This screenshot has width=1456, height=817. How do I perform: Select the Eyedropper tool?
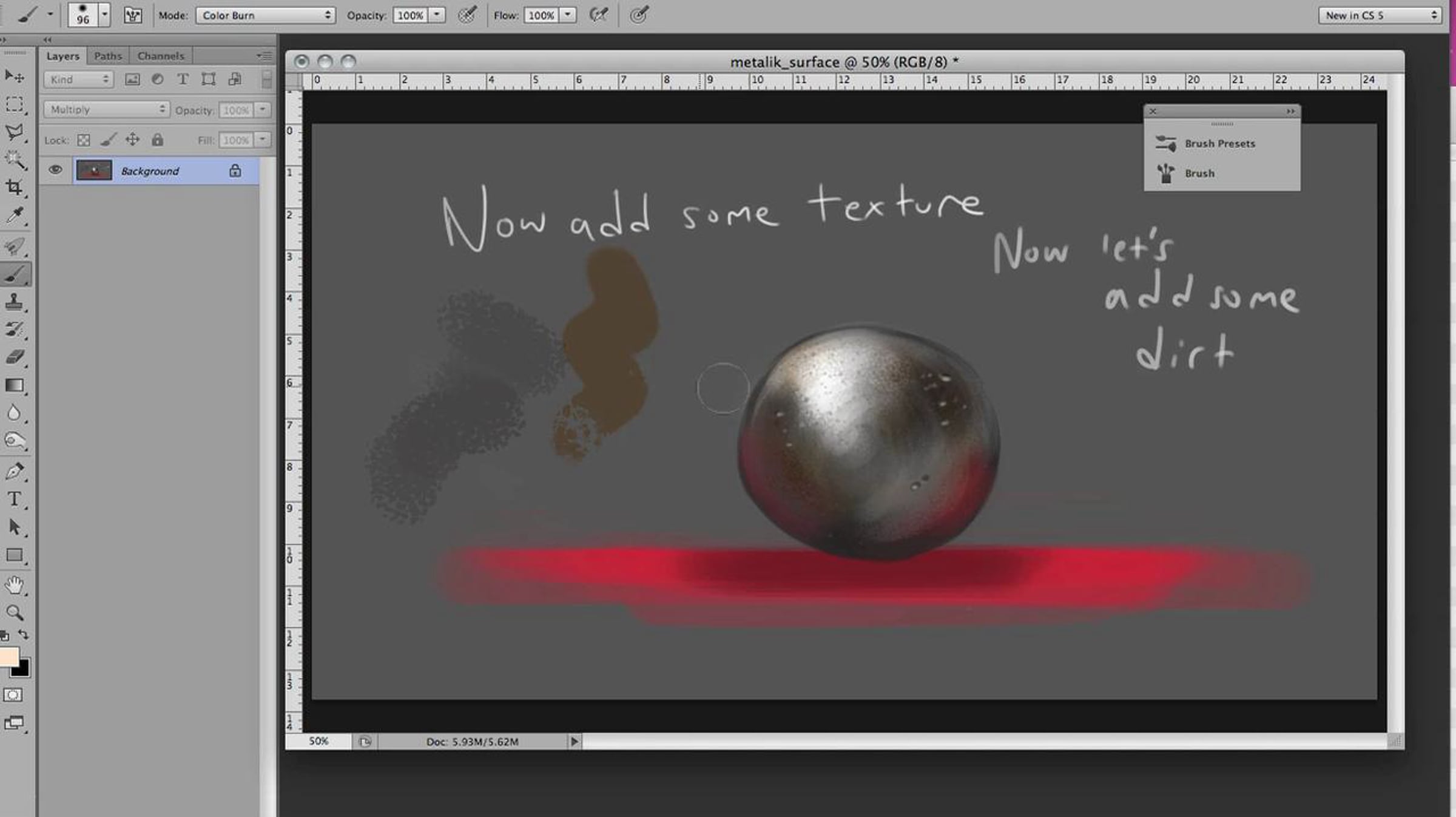(15, 215)
